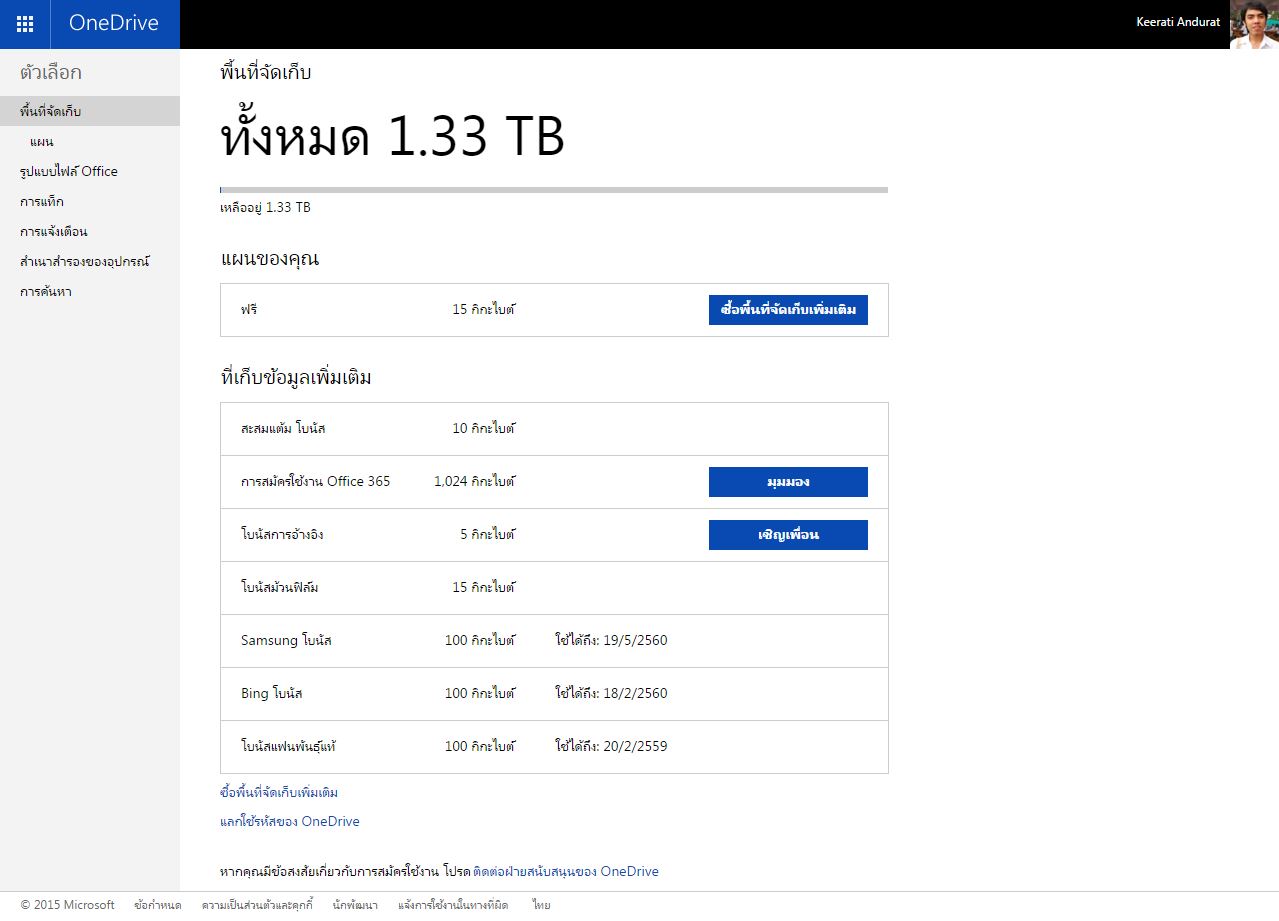Image resolution: width=1279 pixels, height=921 pixels.
Task: Click © 2015 Microsoft in footer
Action: click(68, 905)
